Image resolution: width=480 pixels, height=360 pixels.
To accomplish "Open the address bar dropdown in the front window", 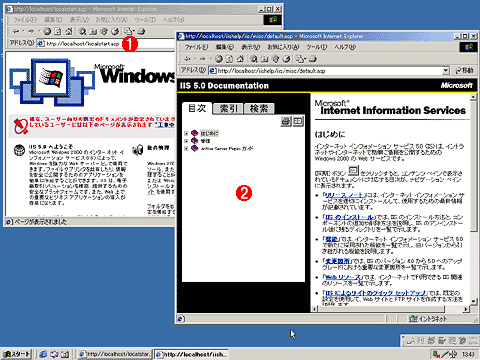I will pos(446,71).
